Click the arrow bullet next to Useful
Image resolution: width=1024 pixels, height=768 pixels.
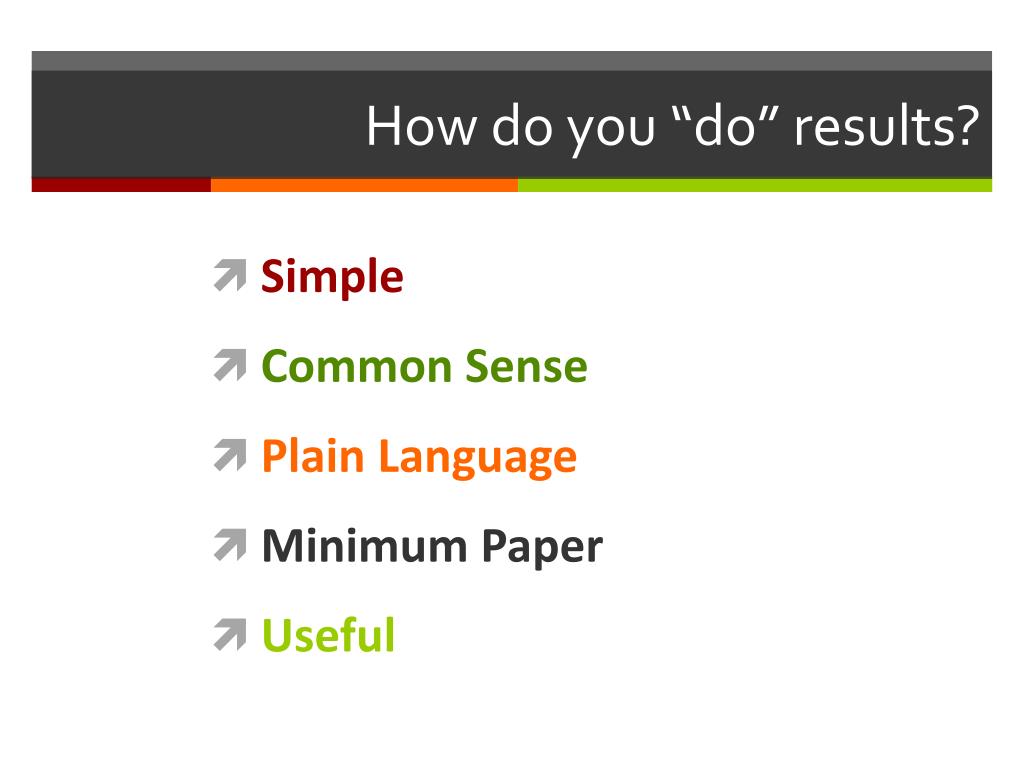click(230, 635)
